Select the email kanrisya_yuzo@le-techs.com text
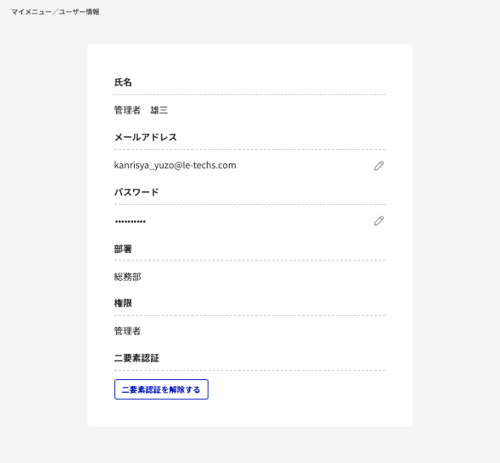The width and height of the screenshot is (500, 463). pyautogui.click(x=175, y=165)
